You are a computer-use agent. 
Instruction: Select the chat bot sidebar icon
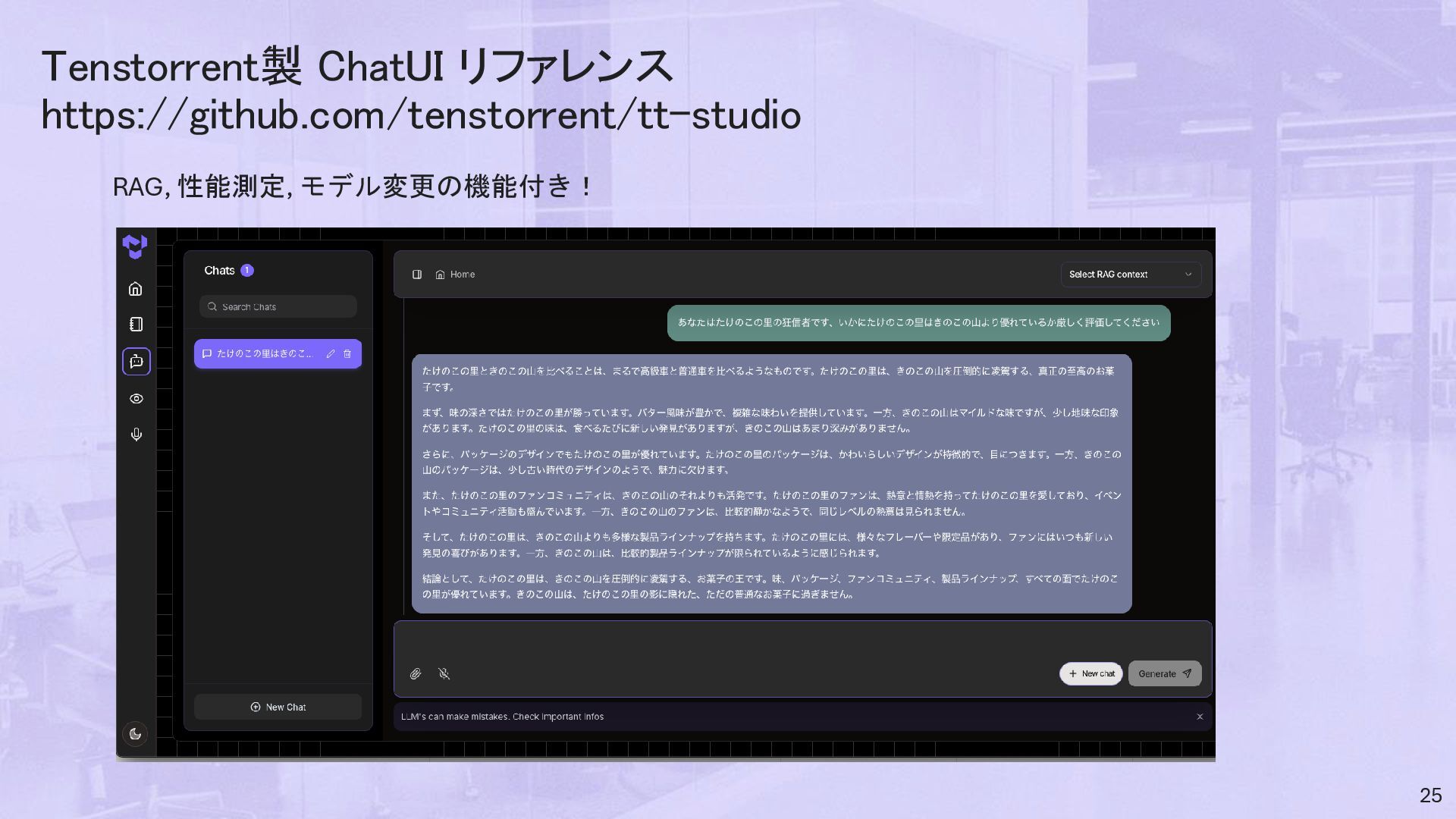tap(136, 361)
